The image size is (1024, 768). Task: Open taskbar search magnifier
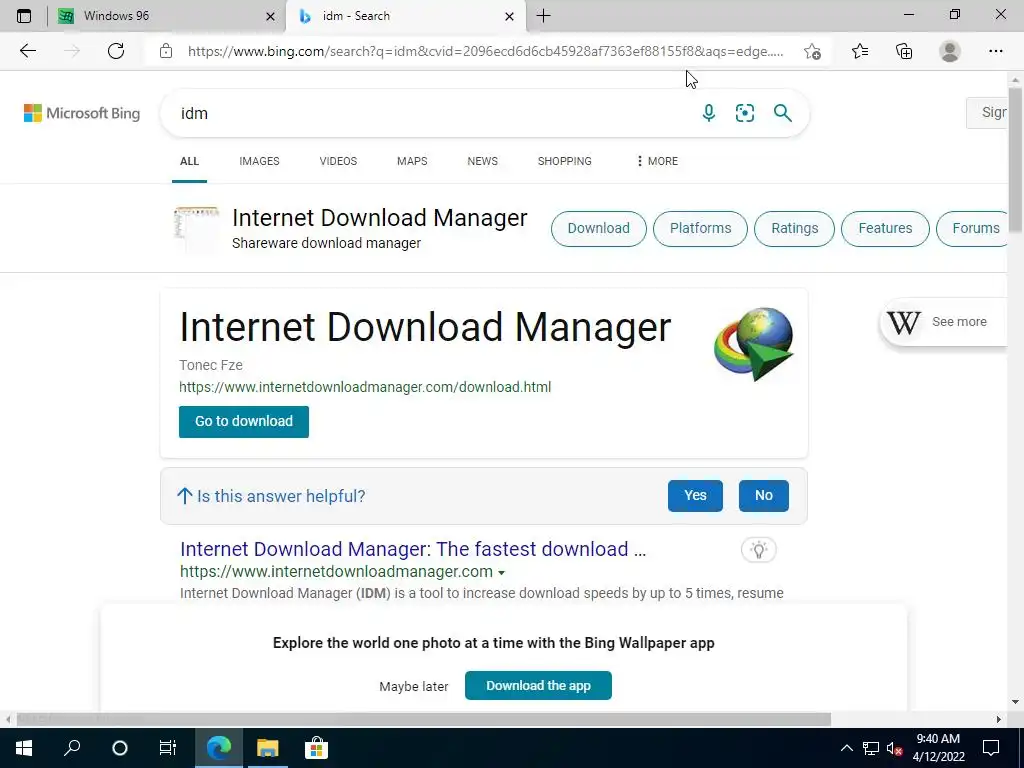click(x=72, y=748)
